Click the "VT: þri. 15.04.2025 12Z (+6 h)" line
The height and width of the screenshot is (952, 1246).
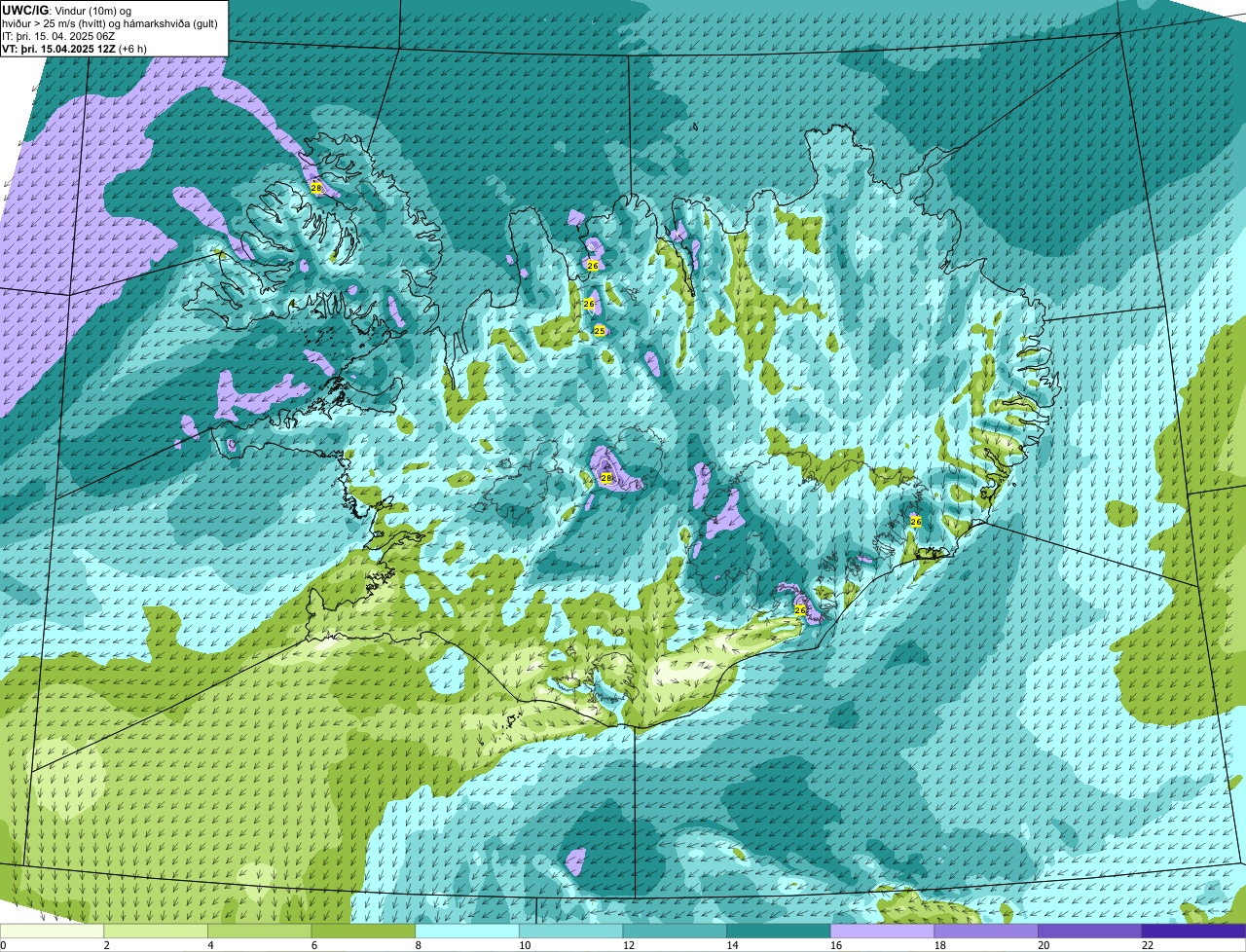(75, 49)
